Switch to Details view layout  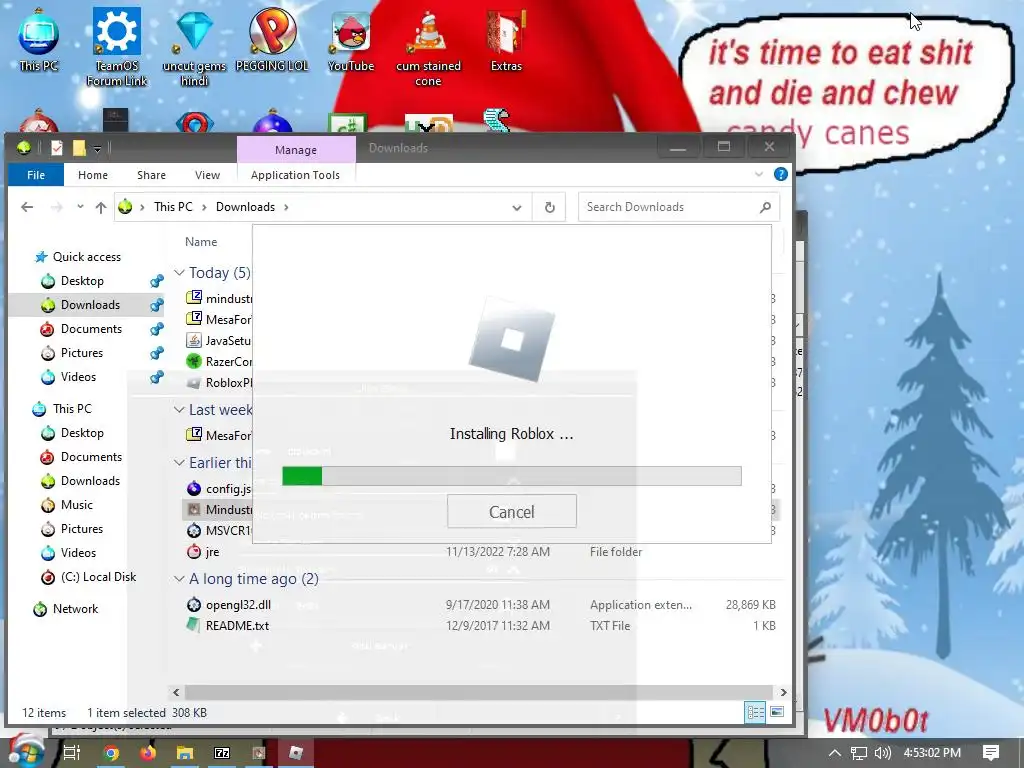pyautogui.click(x=755, y=712)
